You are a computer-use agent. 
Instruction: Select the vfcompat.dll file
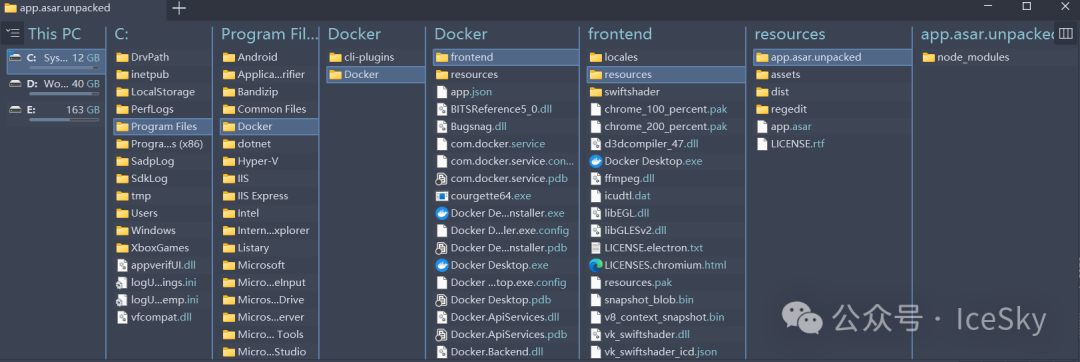click(163, 317)
